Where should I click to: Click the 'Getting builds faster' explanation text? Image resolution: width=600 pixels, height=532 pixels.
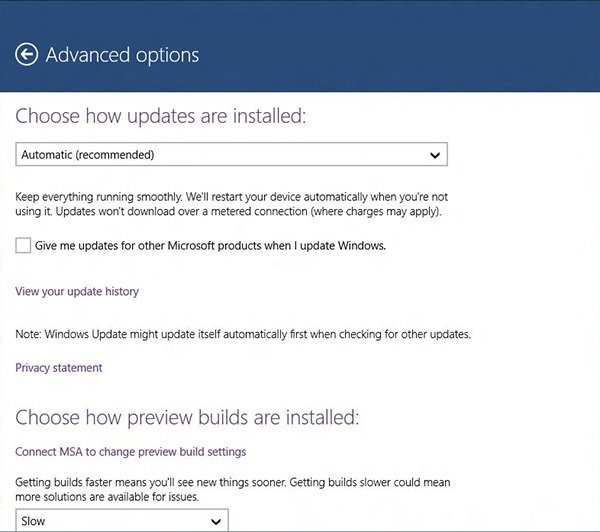coord(233,490)
